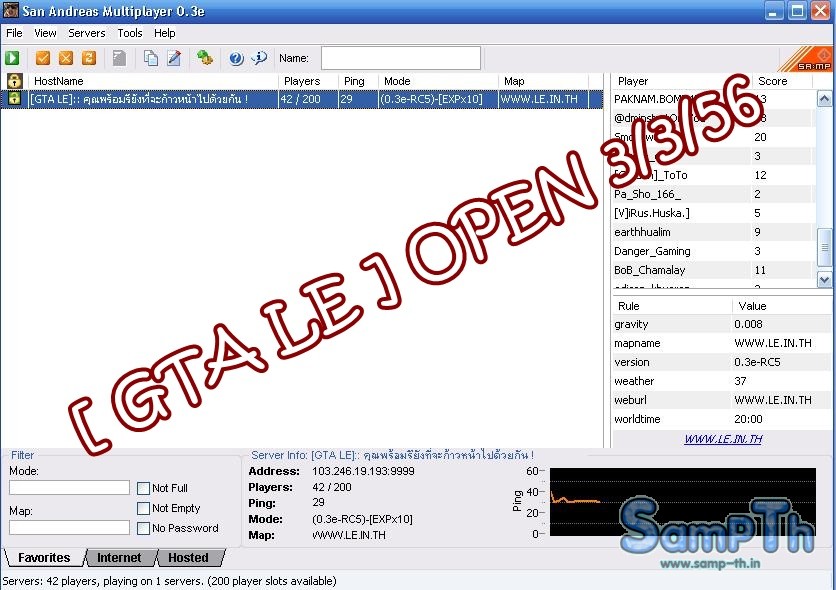
Task: Click the padlock column header icon
Action: (14, 81)
